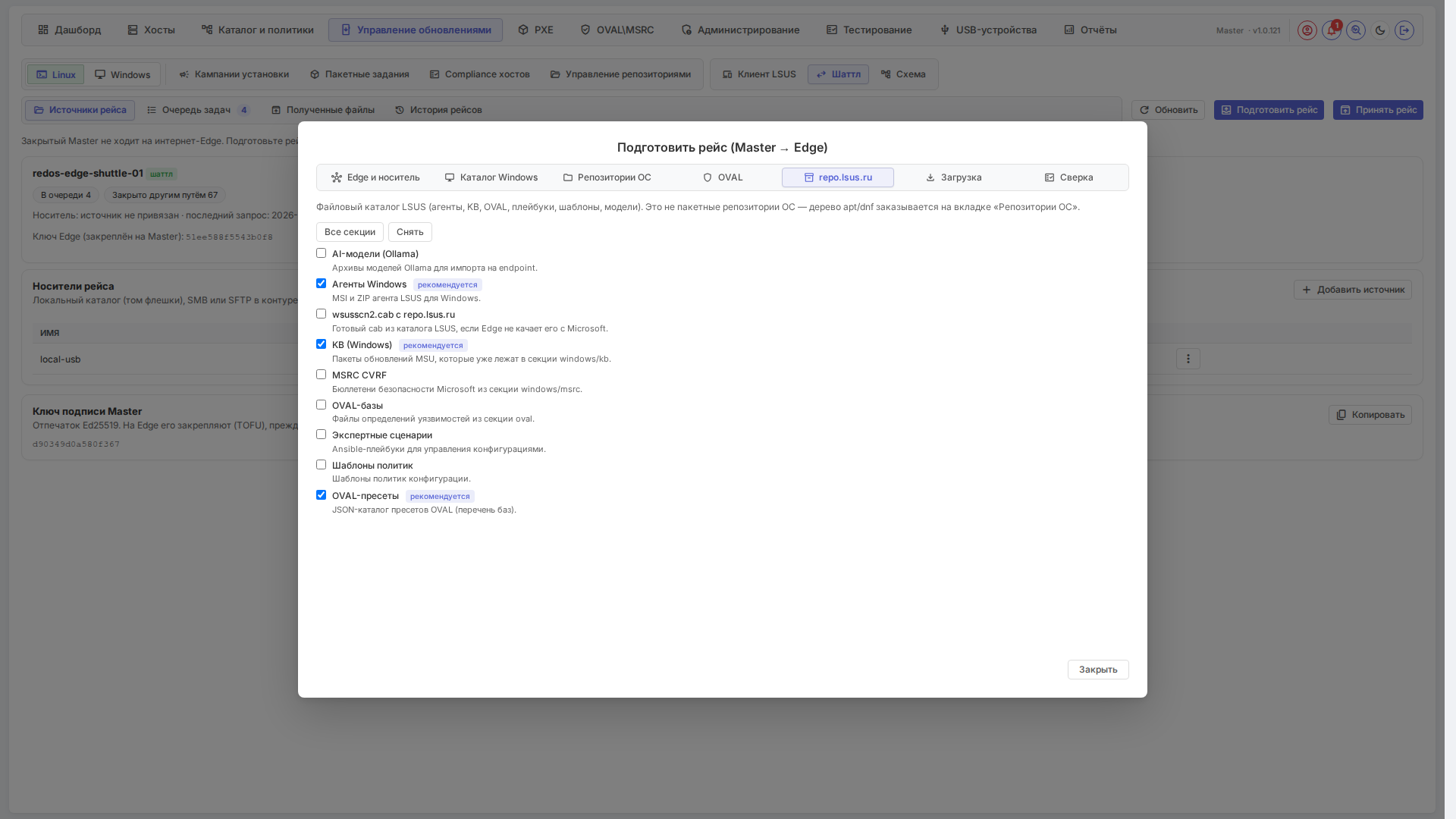Switch to Репозитории ОС tab

[x=607, y=177]
